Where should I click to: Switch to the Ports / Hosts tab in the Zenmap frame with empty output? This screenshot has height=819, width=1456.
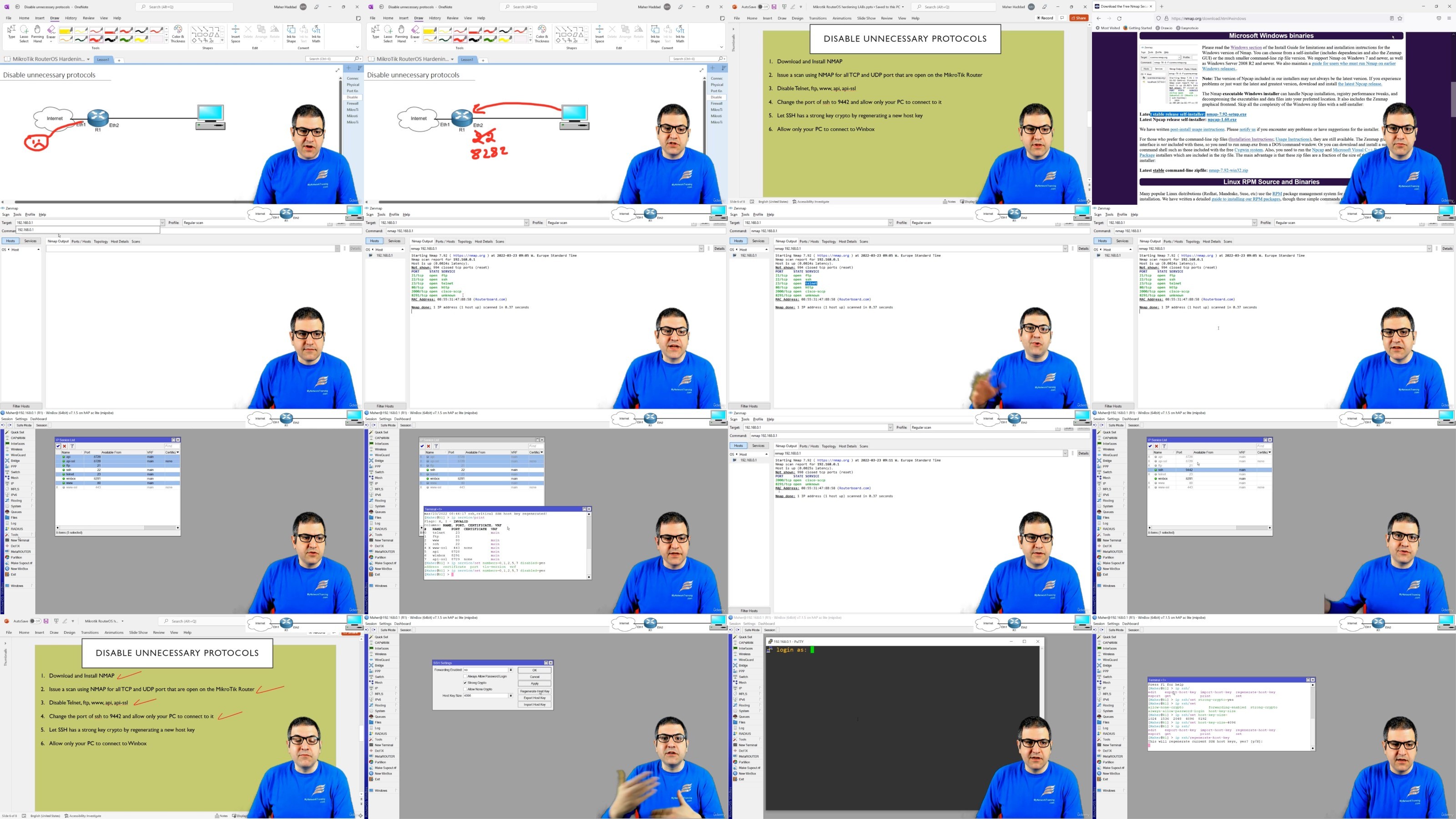coord(81,241)
